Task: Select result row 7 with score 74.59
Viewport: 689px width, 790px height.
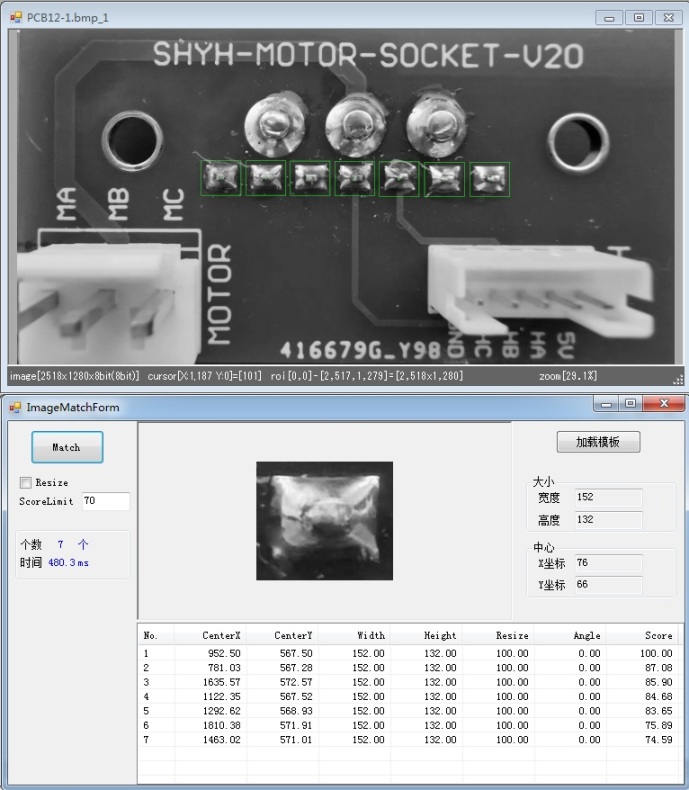Action: (400, 739)
